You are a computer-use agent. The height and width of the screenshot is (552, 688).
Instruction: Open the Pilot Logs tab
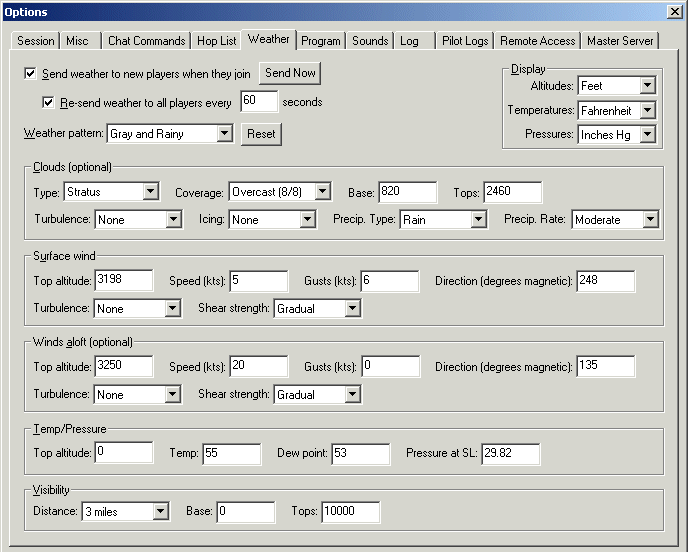coord(465,41)
